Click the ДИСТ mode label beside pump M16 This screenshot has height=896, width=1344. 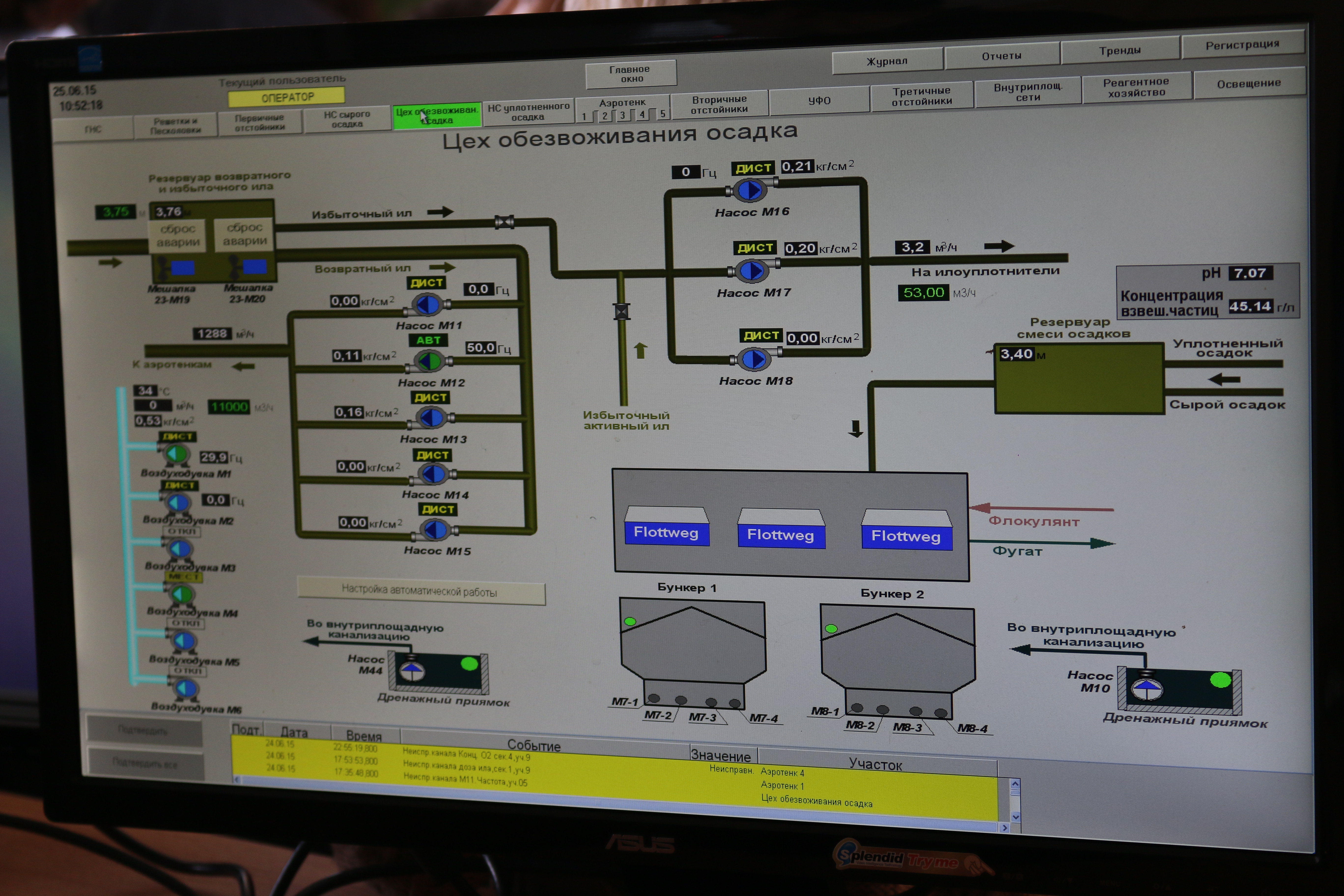point(753,168)
